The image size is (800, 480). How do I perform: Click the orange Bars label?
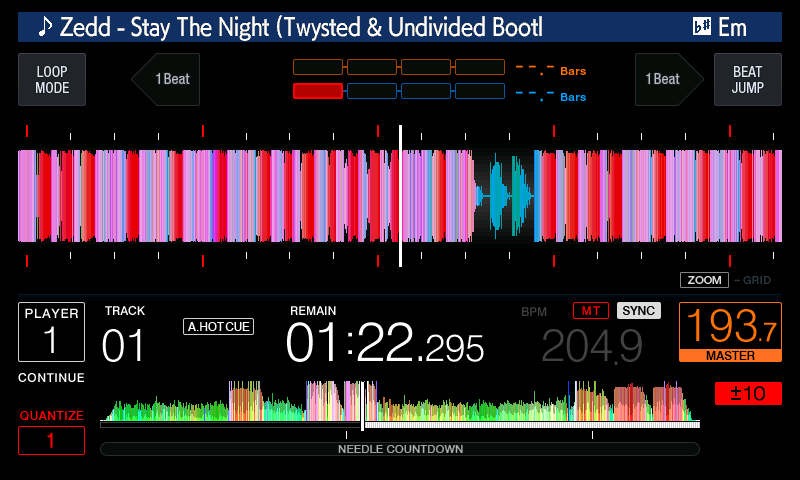tap(573, 71)
